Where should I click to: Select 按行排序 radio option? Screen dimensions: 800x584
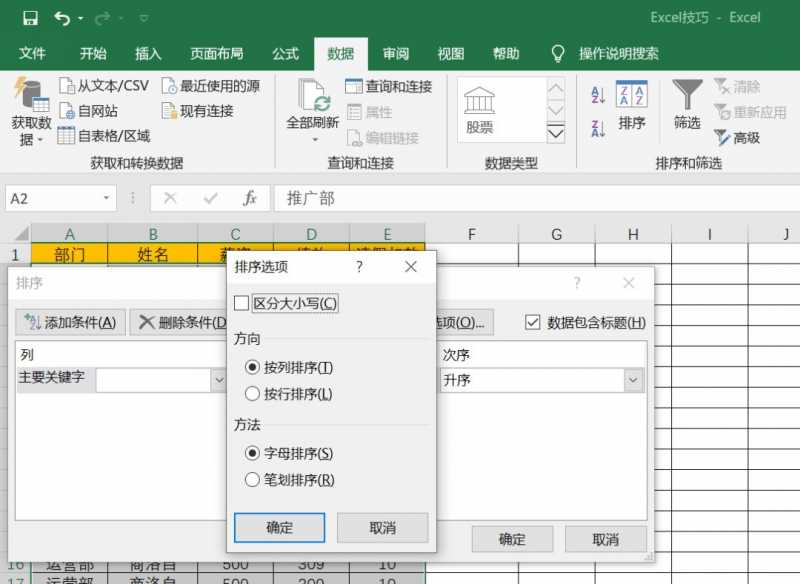252,394
